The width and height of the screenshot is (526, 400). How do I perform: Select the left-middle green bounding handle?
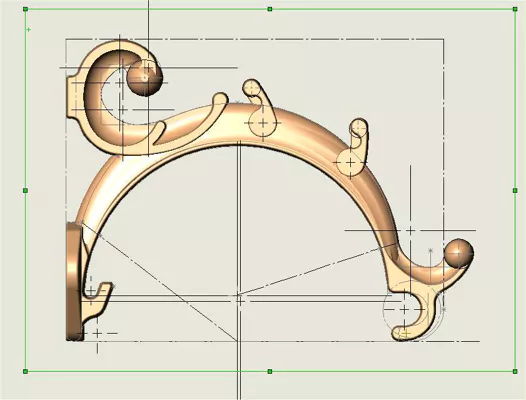click(x=25, y=191)
